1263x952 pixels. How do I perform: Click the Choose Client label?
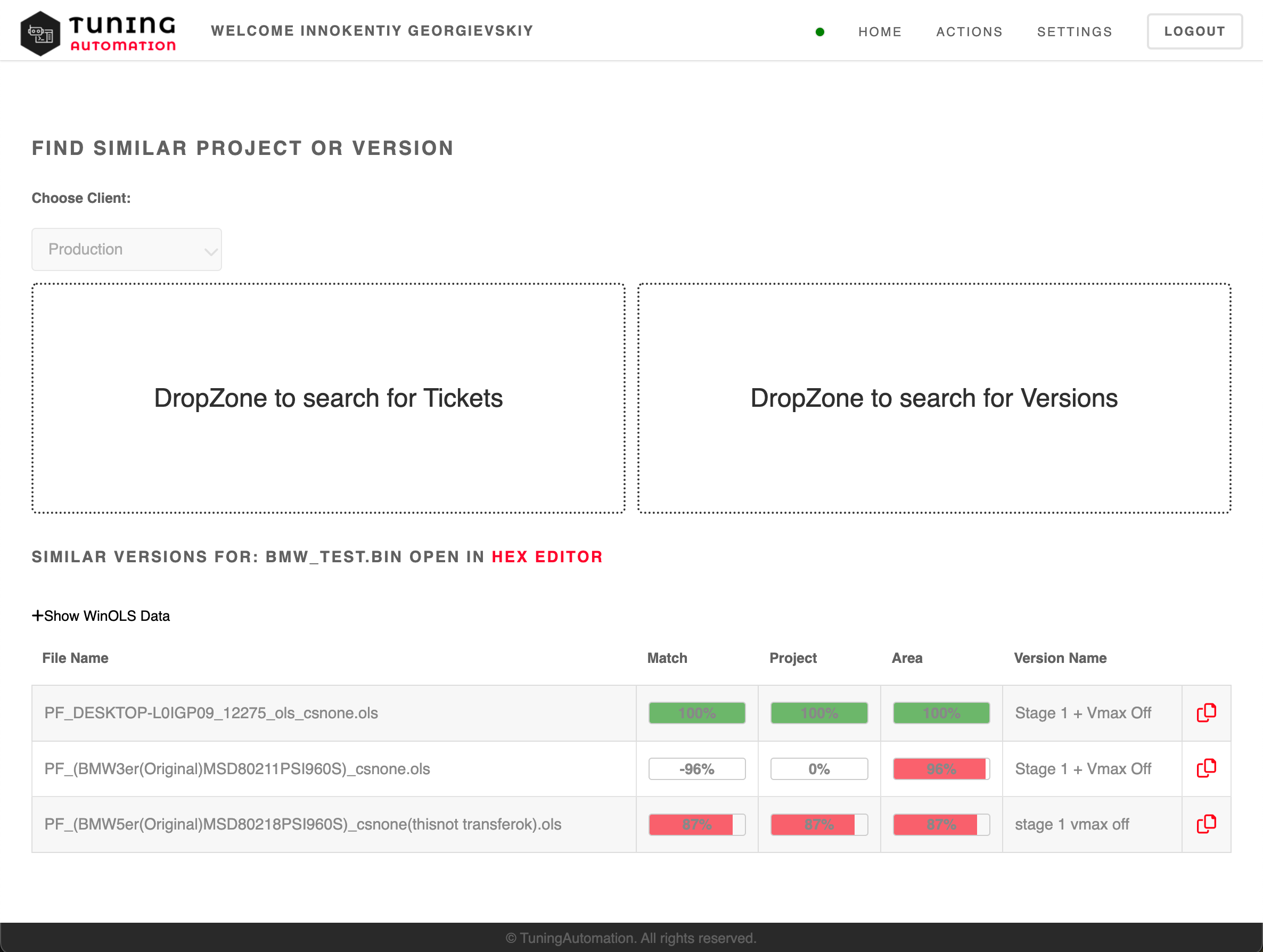coord(81,198)
